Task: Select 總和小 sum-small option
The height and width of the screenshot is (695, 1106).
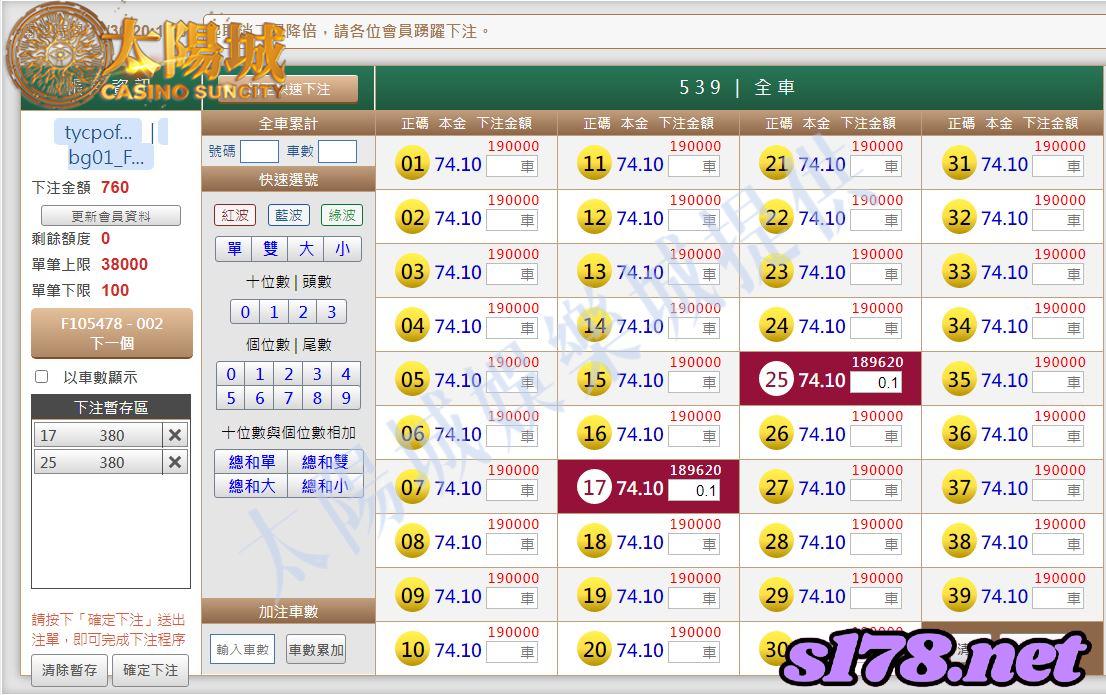Action: pyautogui.click(x=325, y=486)
